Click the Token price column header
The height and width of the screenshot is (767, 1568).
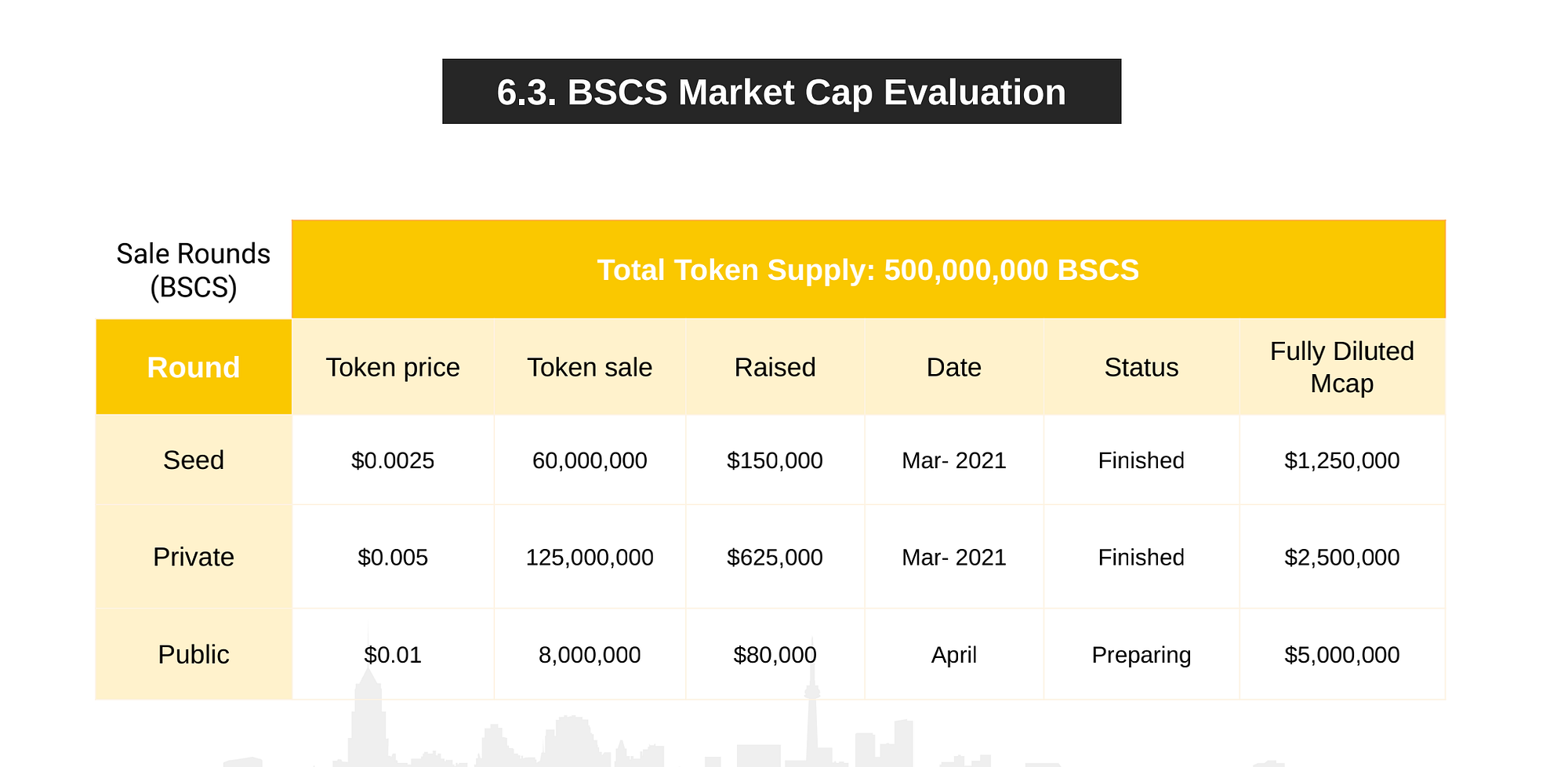[x=393, y=367]
